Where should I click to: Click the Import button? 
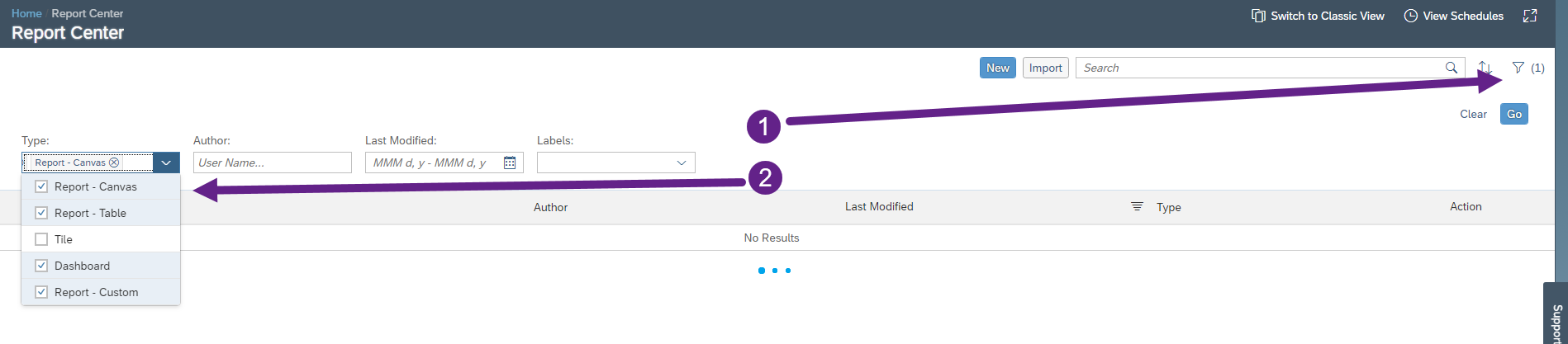pyautogui.click(x=1046, y=68)
